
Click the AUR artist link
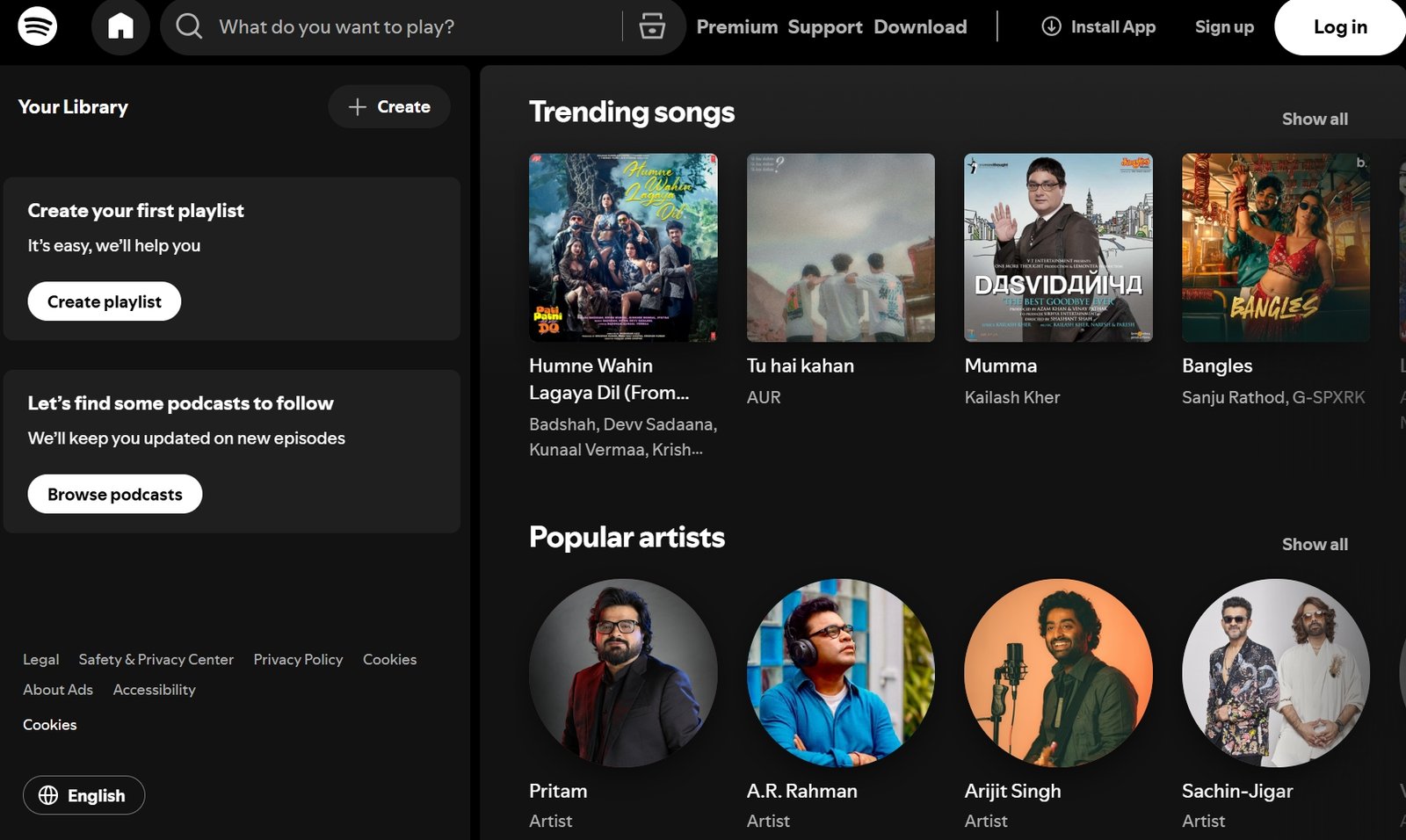pos(764,397)
